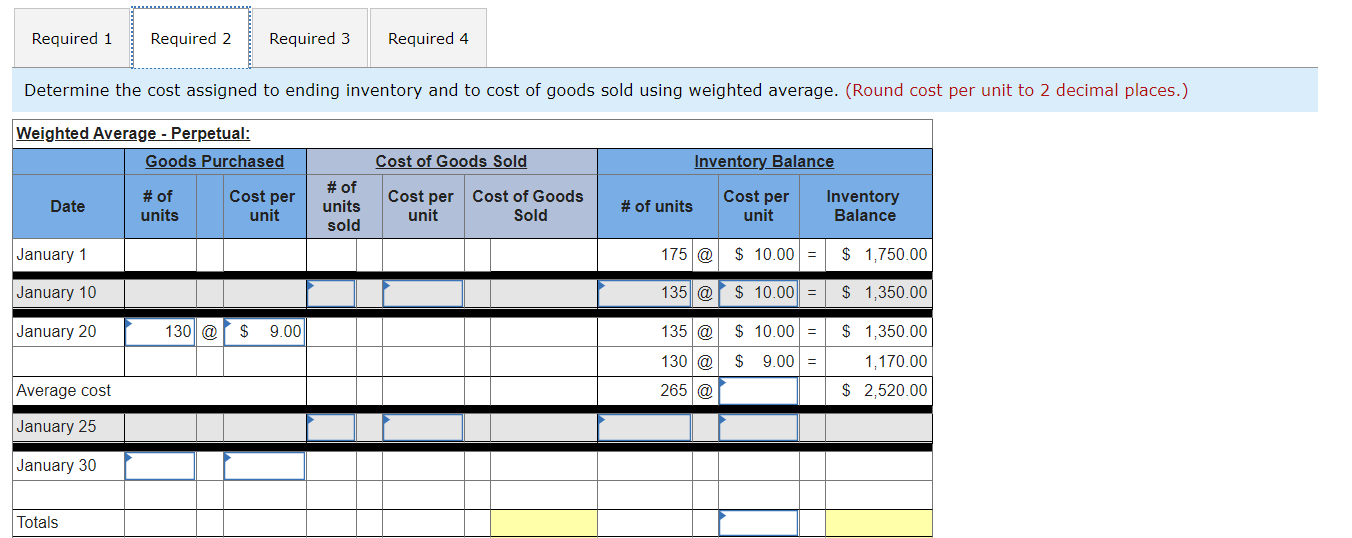The image size is (1352, 538).
Task: Click the Inventory Balance section header
Action: point(764,161)
